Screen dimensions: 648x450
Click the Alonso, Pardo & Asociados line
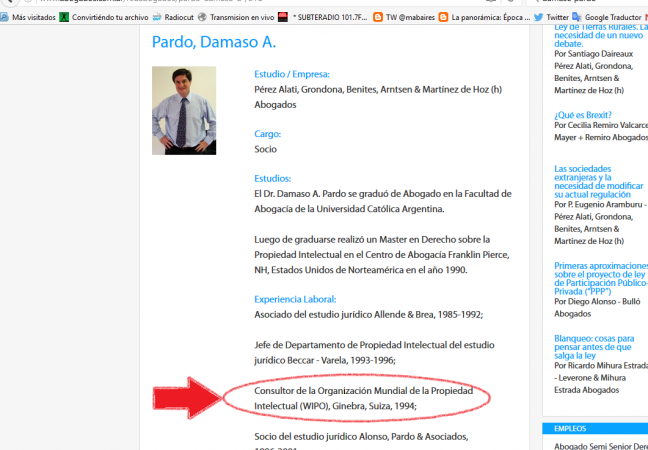tap(361, 437)
